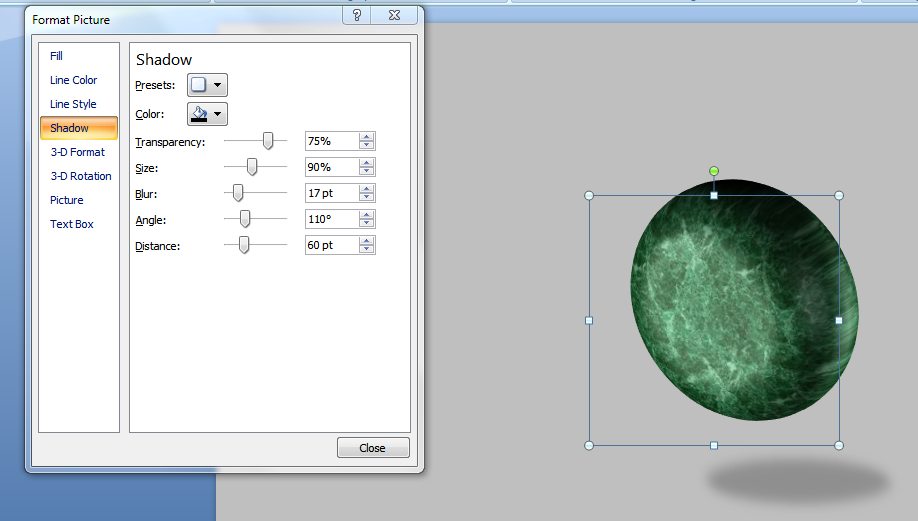The width and height of the screenshot is (918, 521).
Task: Switch to Picture options
Action: pyautogui.click(x=67, y=200)
